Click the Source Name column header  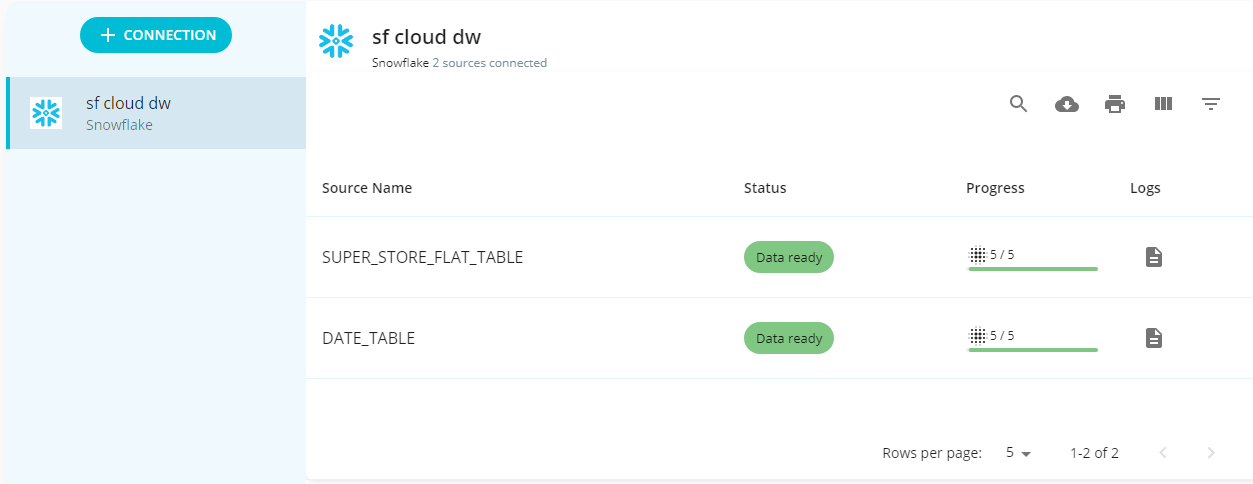point(367,188)
